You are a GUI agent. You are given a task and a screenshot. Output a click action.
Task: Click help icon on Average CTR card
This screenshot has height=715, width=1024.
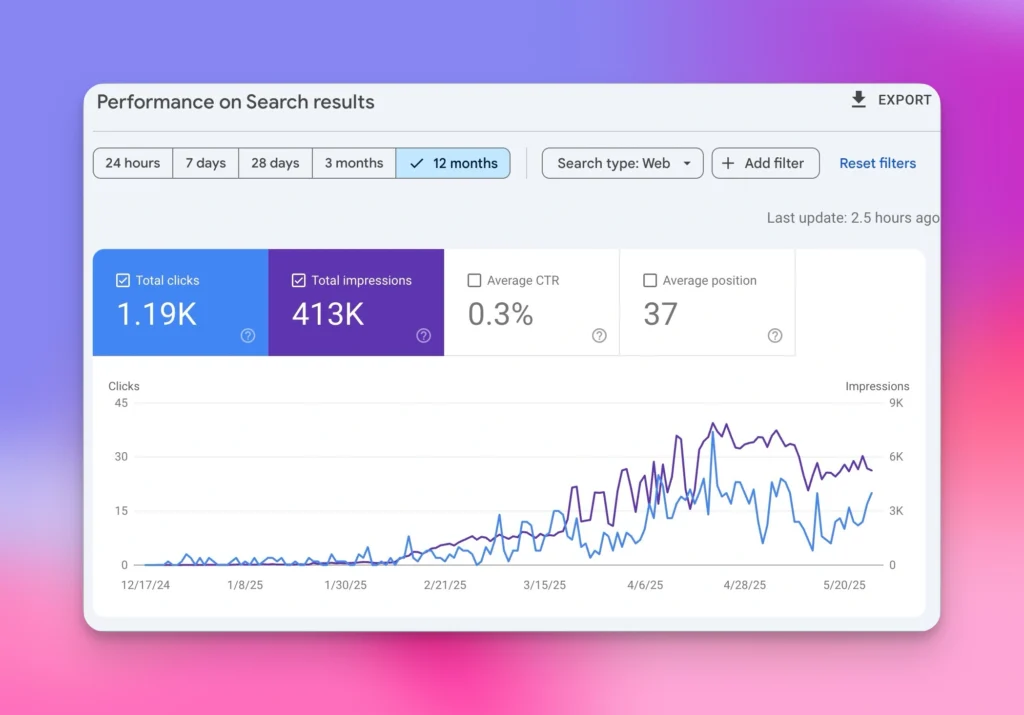[599, 336]
